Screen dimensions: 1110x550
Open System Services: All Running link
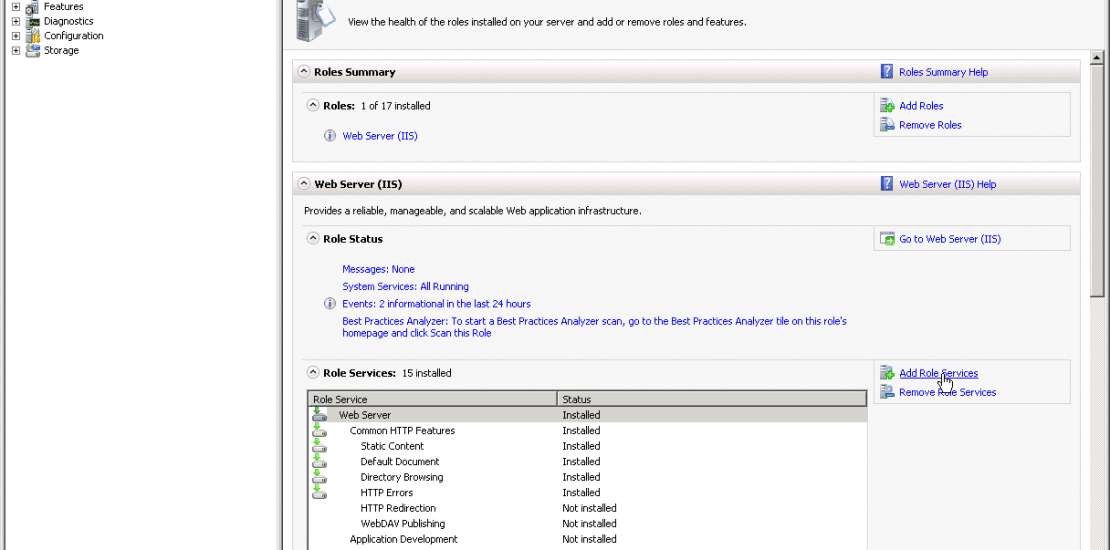coord(406,287)
